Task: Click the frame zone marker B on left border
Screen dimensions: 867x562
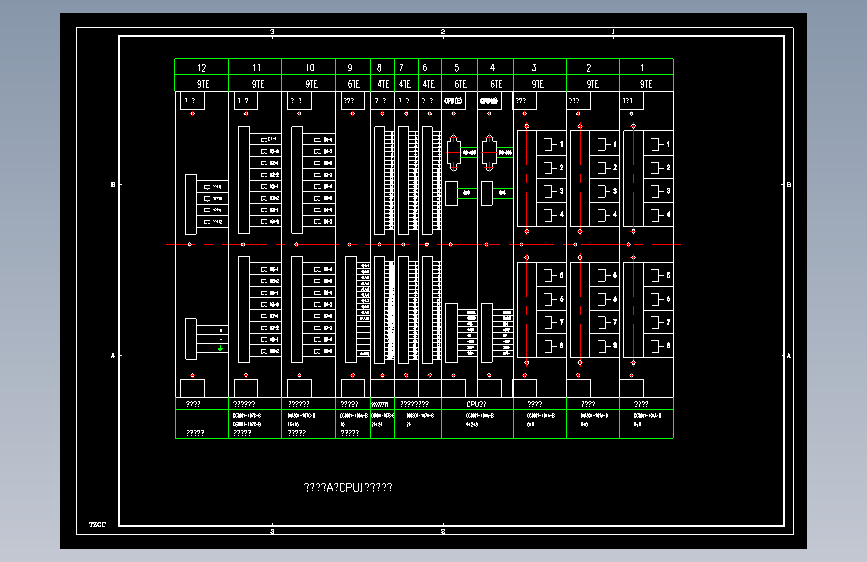Action: pos(113,185)
